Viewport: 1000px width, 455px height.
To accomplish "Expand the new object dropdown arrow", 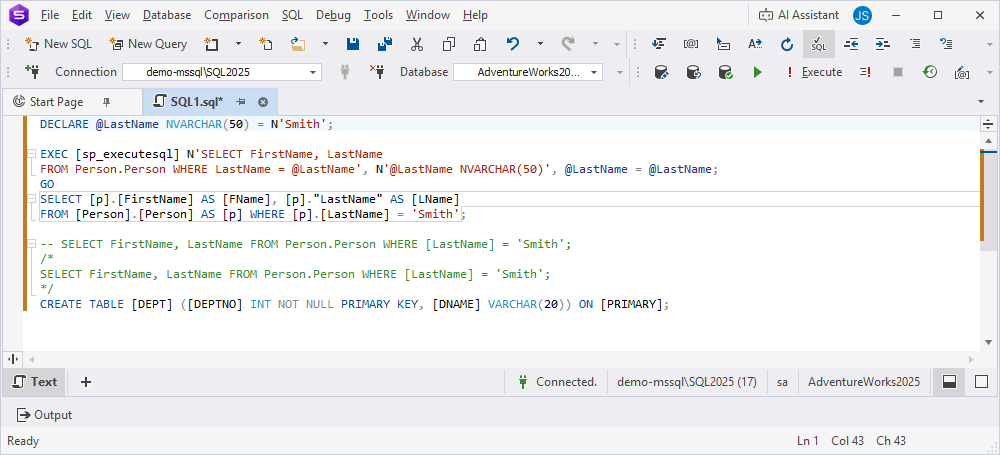I will click(239, 44).
